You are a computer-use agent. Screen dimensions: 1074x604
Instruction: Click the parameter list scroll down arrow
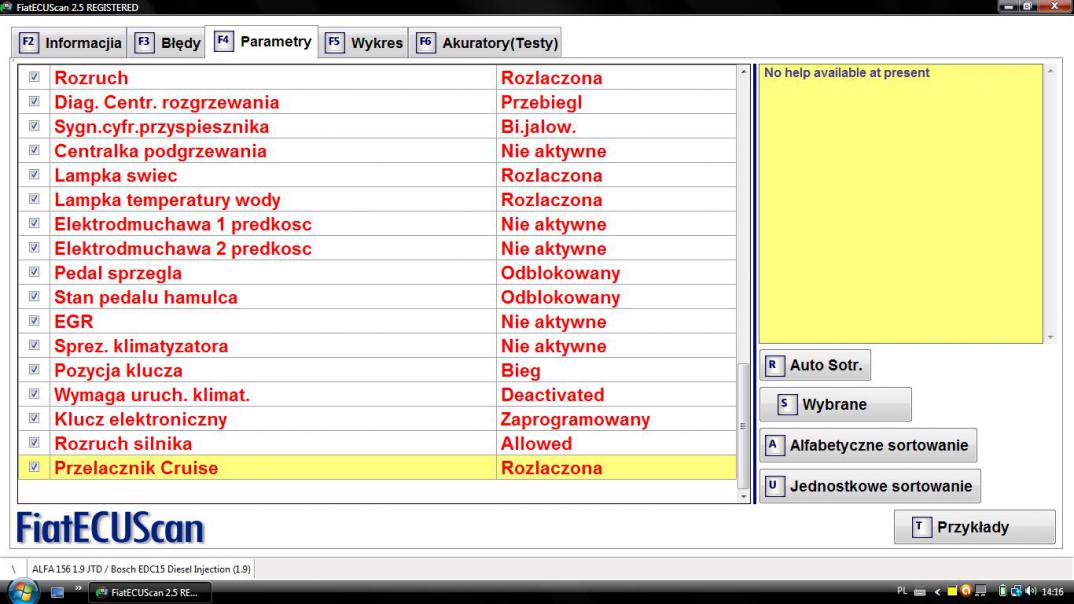click(x=744, y=496)
